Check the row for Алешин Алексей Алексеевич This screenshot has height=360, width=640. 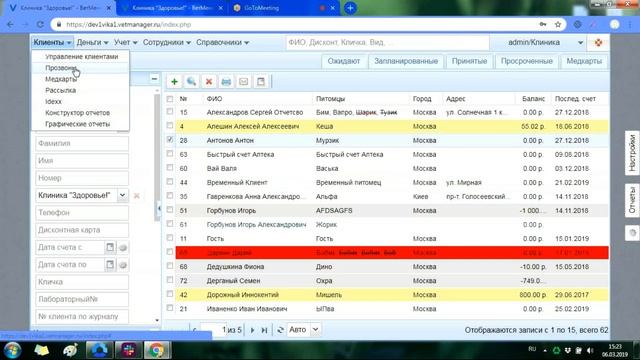click(170, 126)
